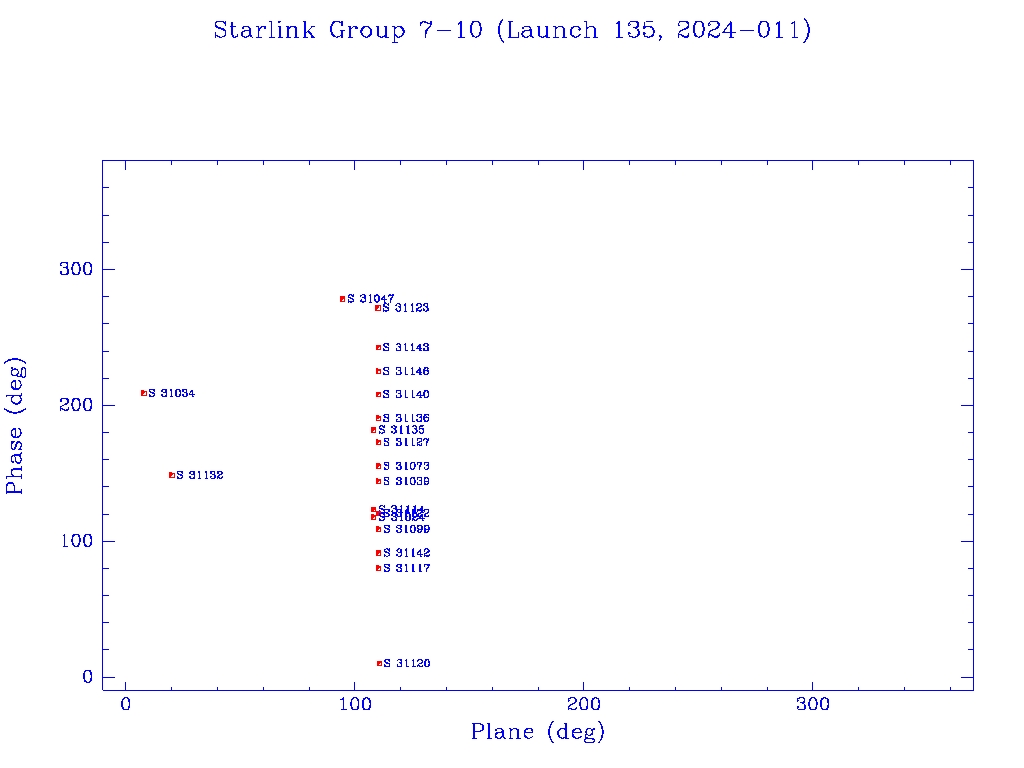Viewport: 1024px width, 768px height.
Task: Click the S 31047 red data point
Action: click(x=343, y=299)
